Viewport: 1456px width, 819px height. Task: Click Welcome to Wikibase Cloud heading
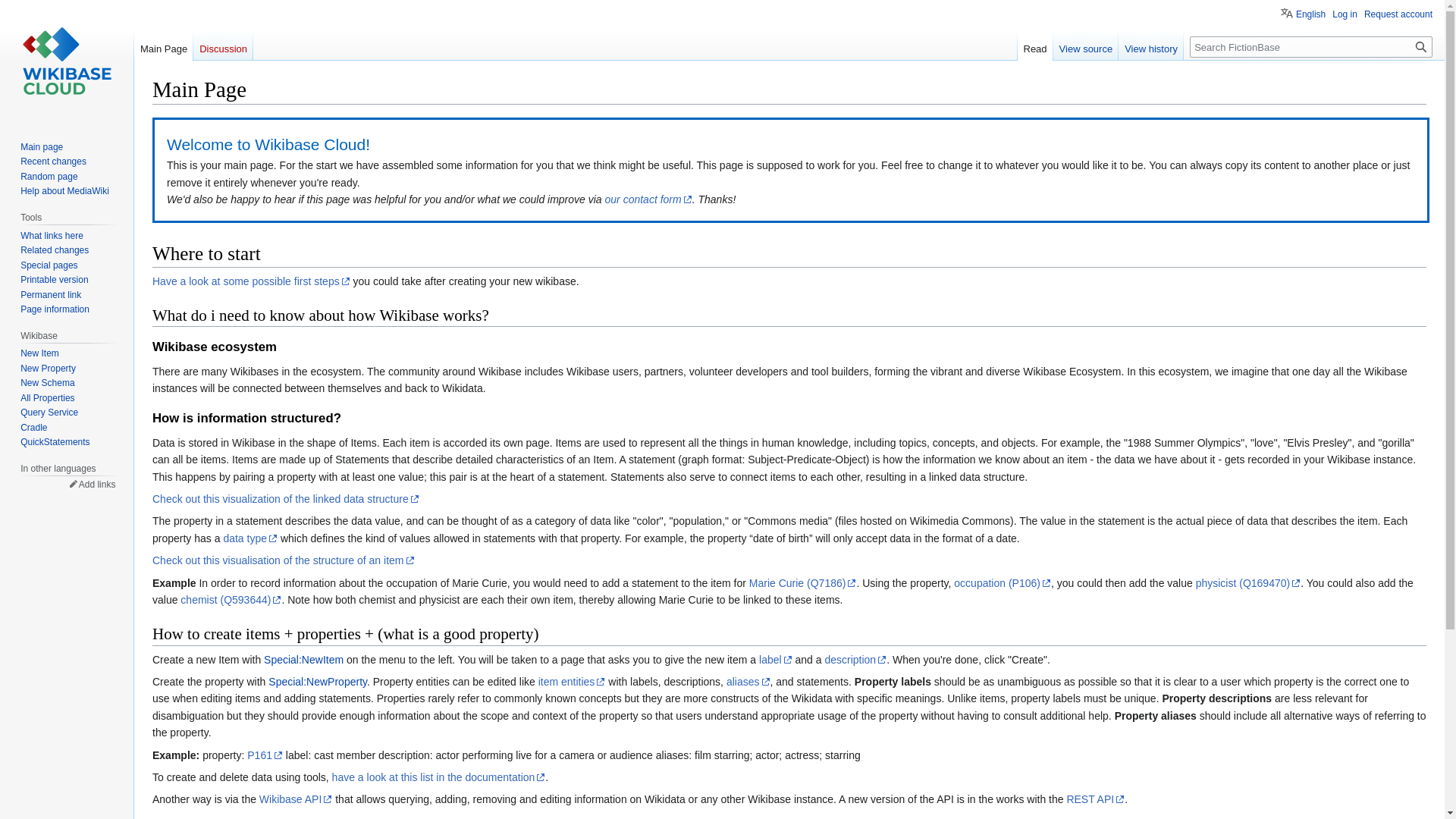268,144
